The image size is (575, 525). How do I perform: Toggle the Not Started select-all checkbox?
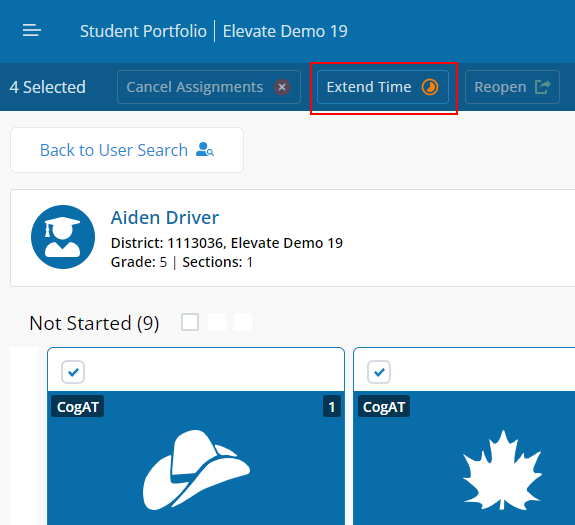[190, 322]
